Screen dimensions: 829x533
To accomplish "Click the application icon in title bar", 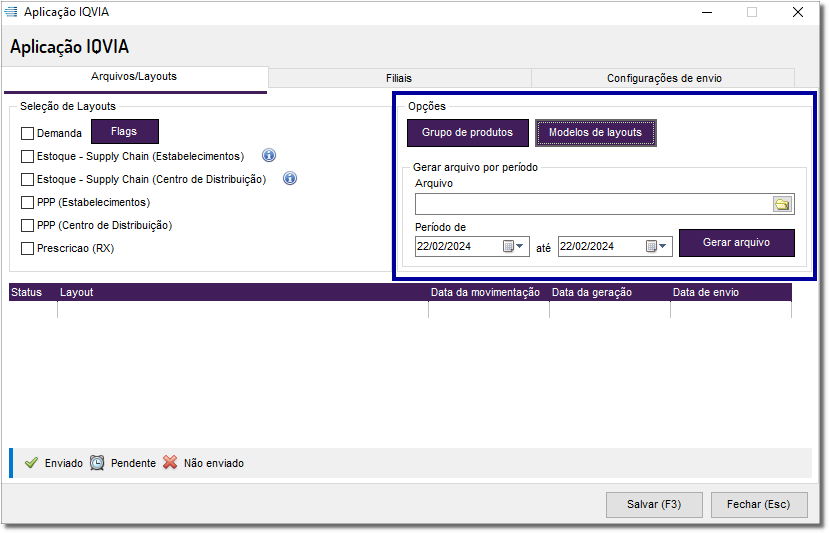I will (11, 12).
